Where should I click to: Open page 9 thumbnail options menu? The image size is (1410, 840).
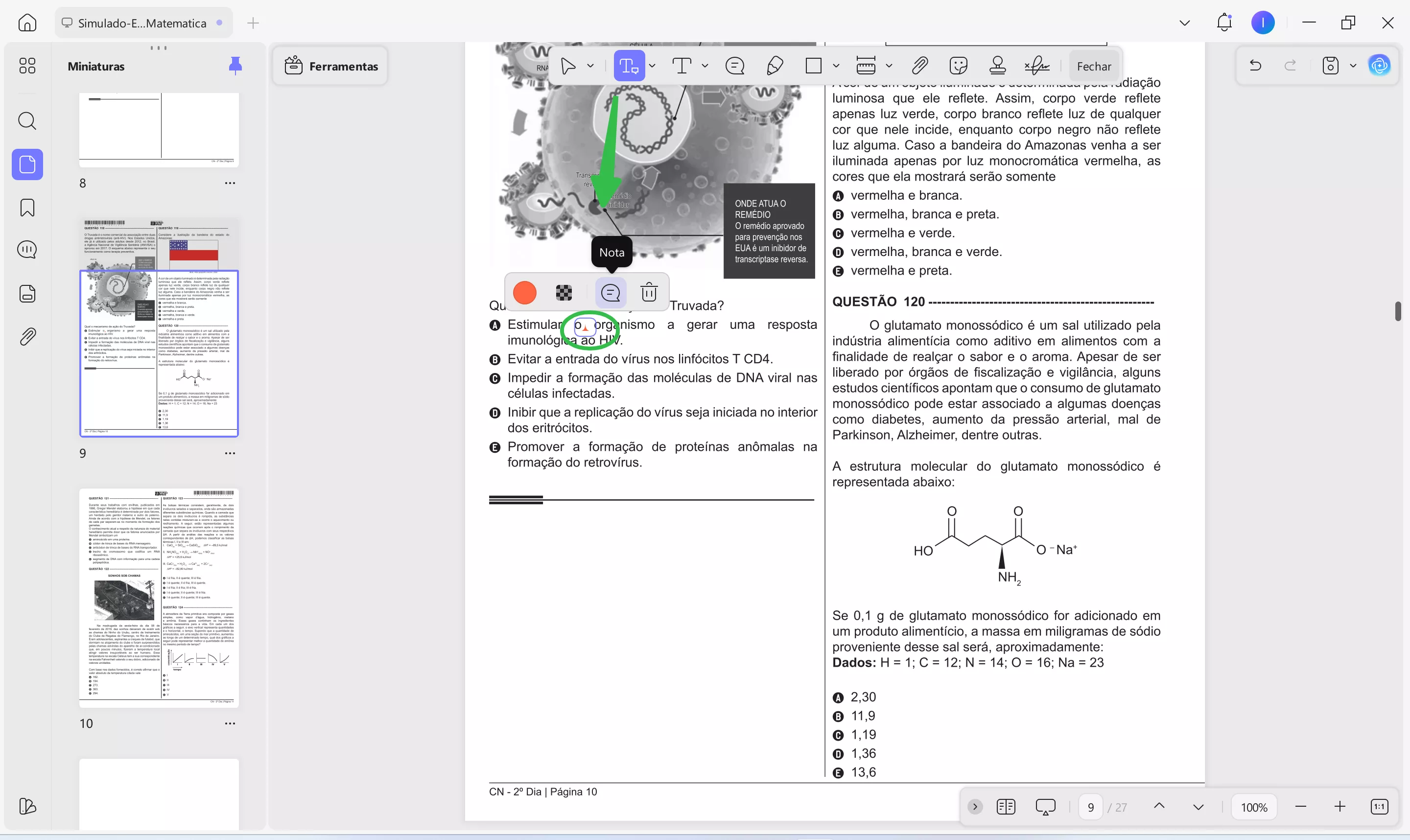pos(230,453)
